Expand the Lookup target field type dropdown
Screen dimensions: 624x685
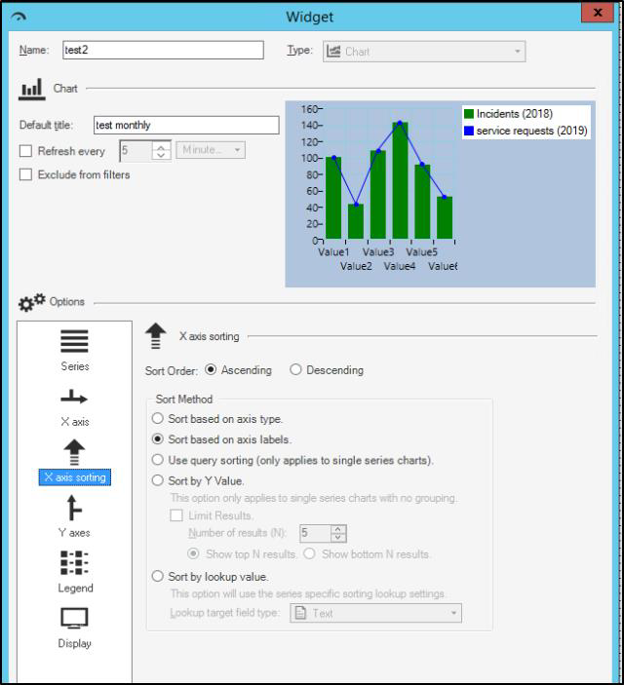(x=376, y=613)
